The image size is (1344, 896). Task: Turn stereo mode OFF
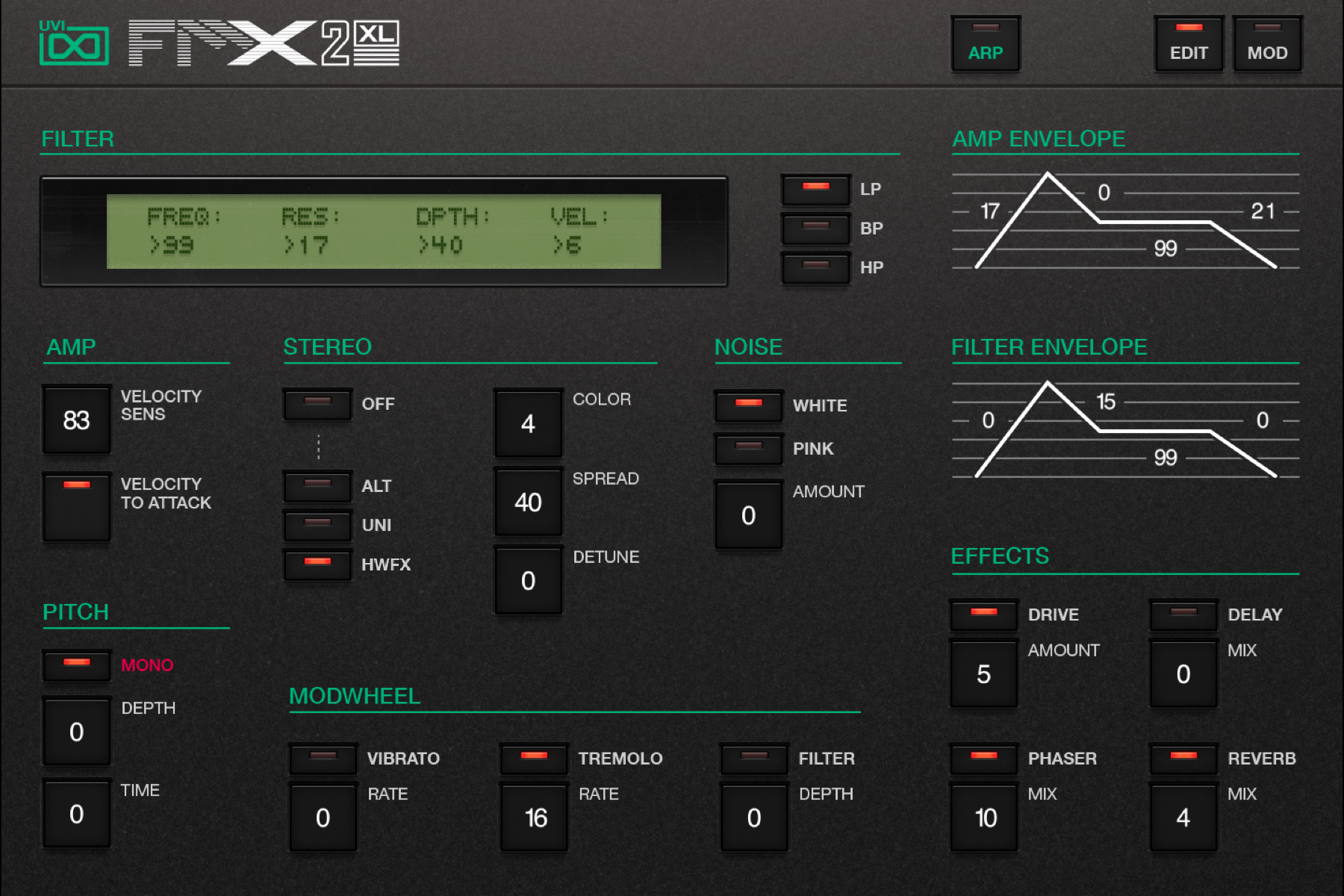(317, 404)
